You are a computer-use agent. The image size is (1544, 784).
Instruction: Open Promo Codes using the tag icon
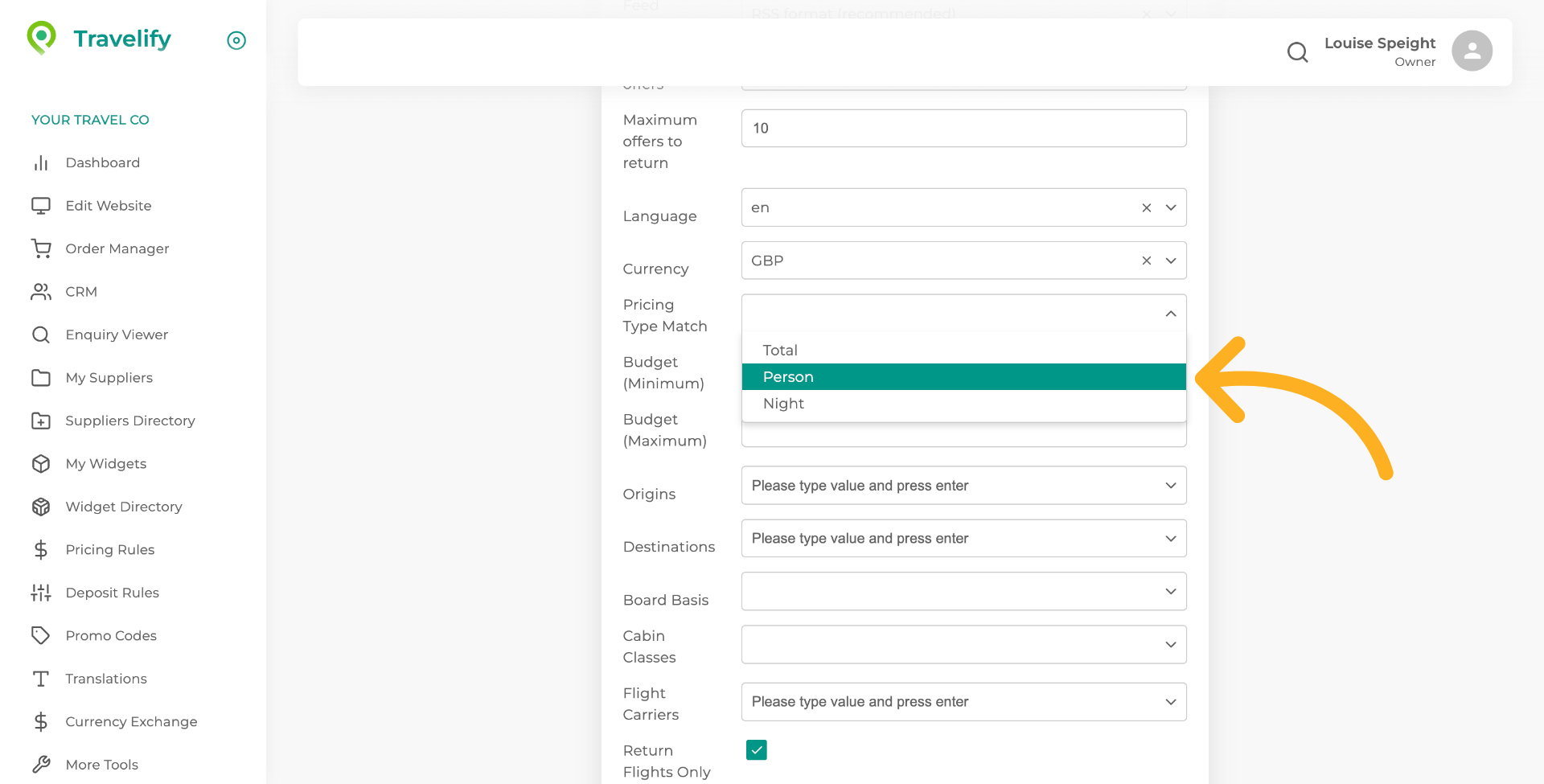coord(41,635)
